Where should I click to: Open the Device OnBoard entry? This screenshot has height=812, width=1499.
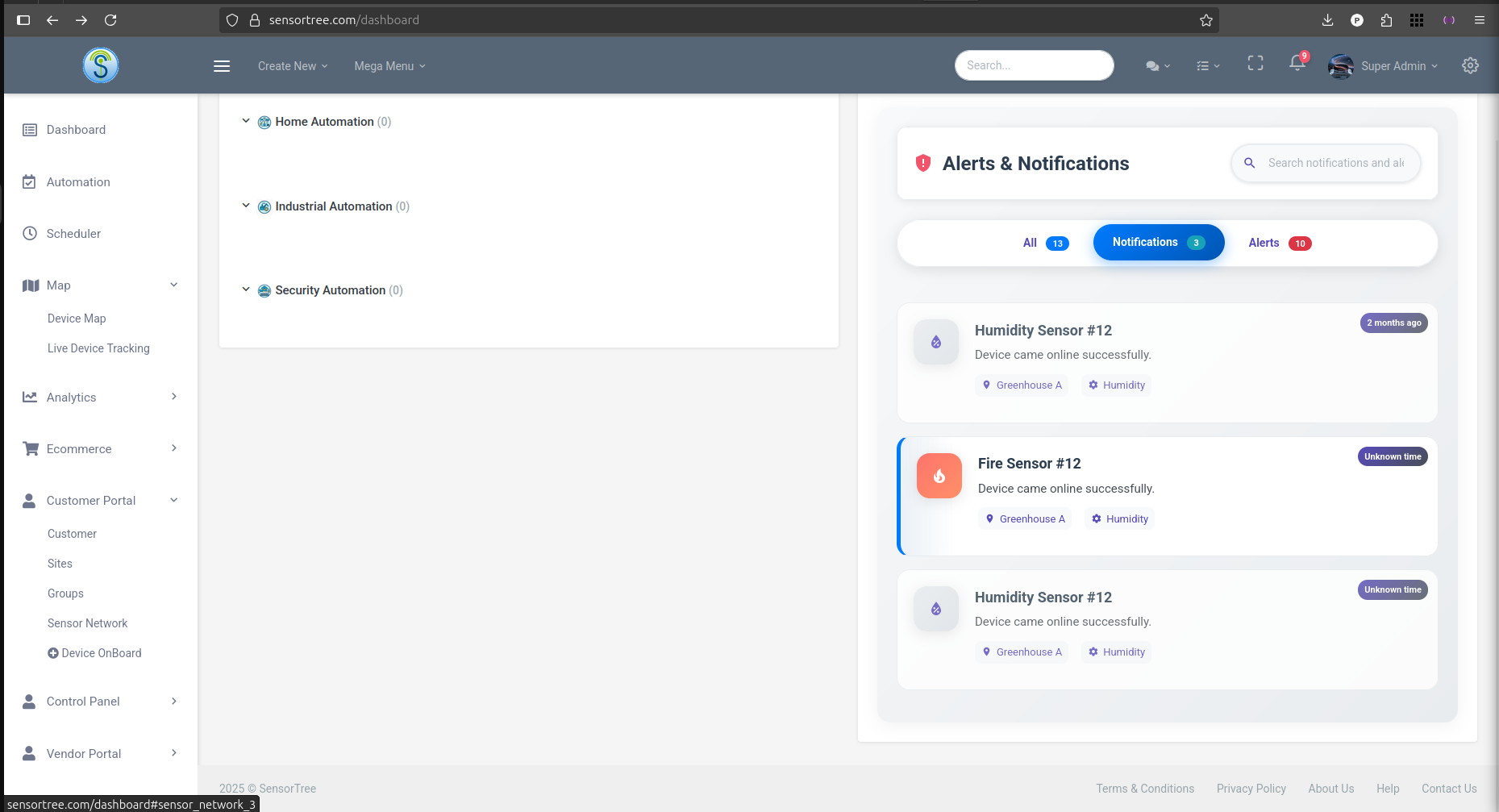94,652
